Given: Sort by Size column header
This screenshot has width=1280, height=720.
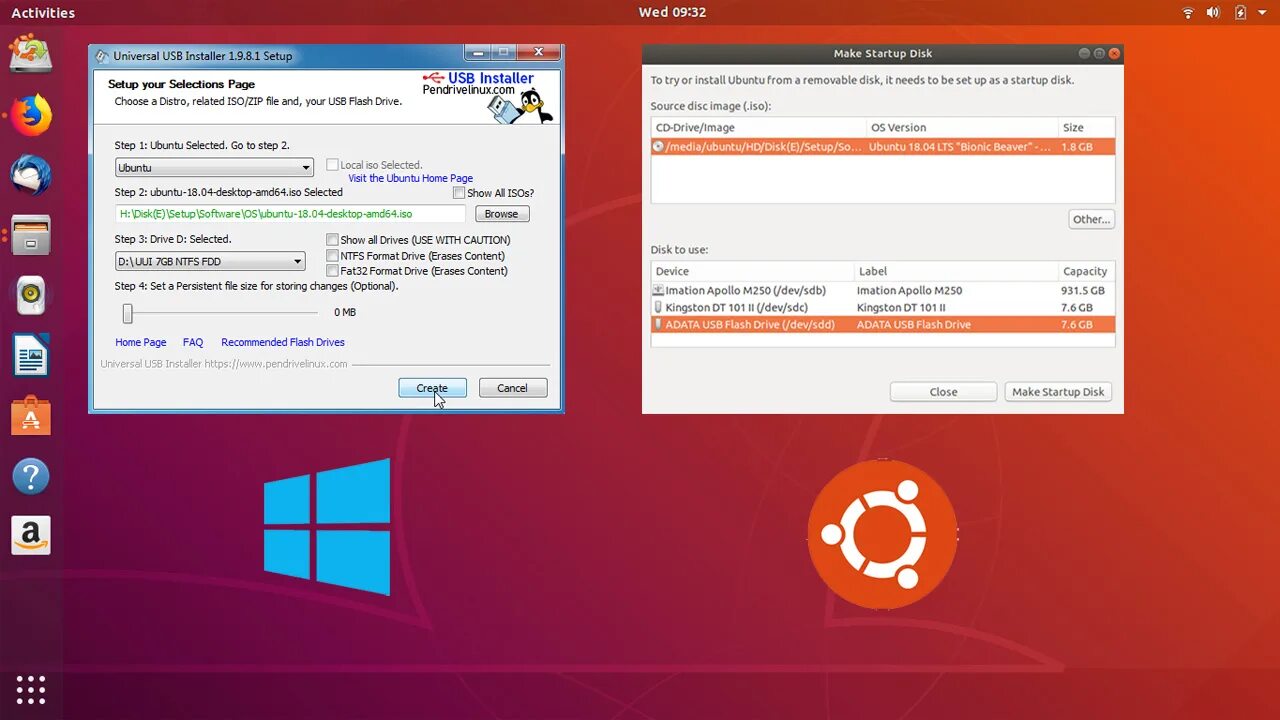Looking at the screenshot, I should [1086, 127].
